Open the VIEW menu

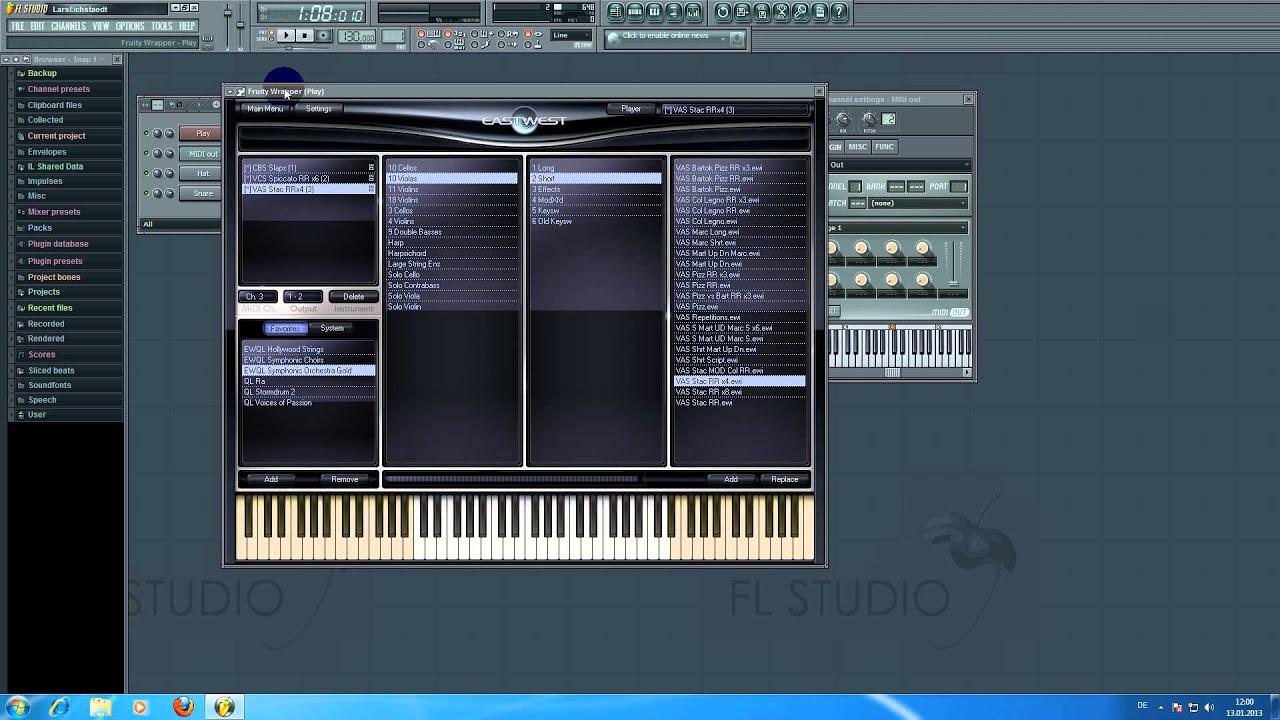101,26
